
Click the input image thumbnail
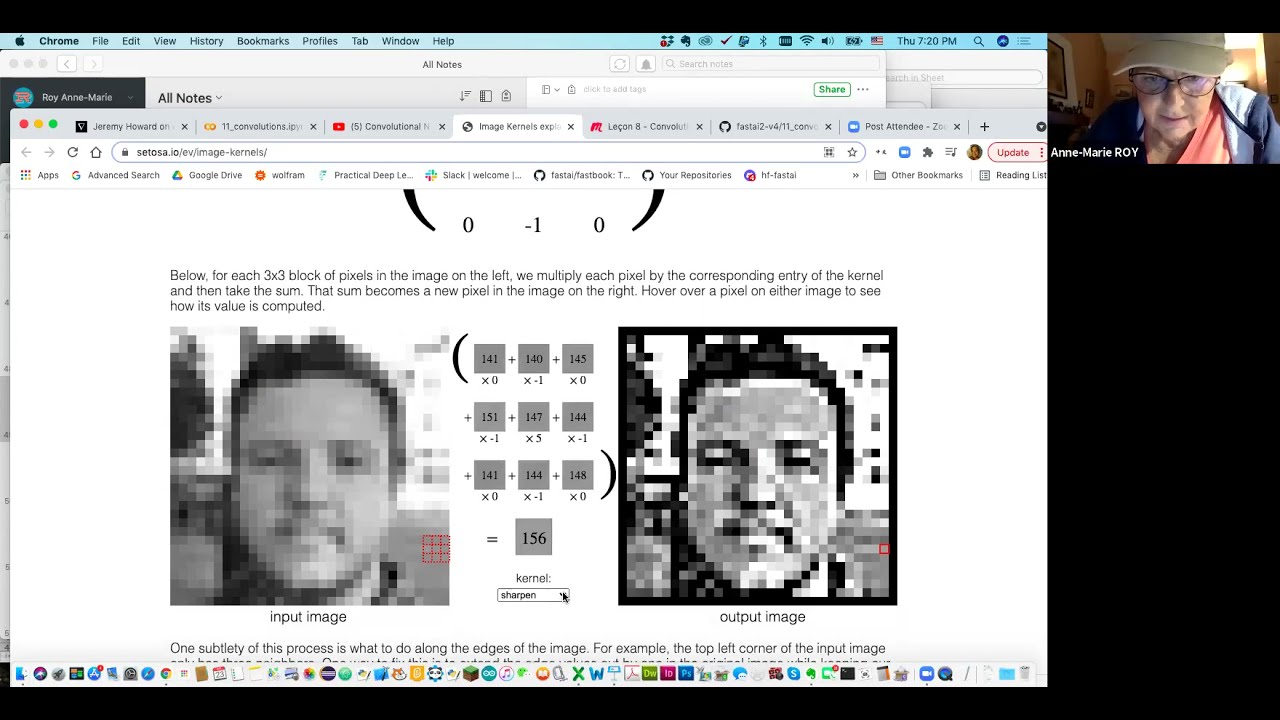[309, 466]
